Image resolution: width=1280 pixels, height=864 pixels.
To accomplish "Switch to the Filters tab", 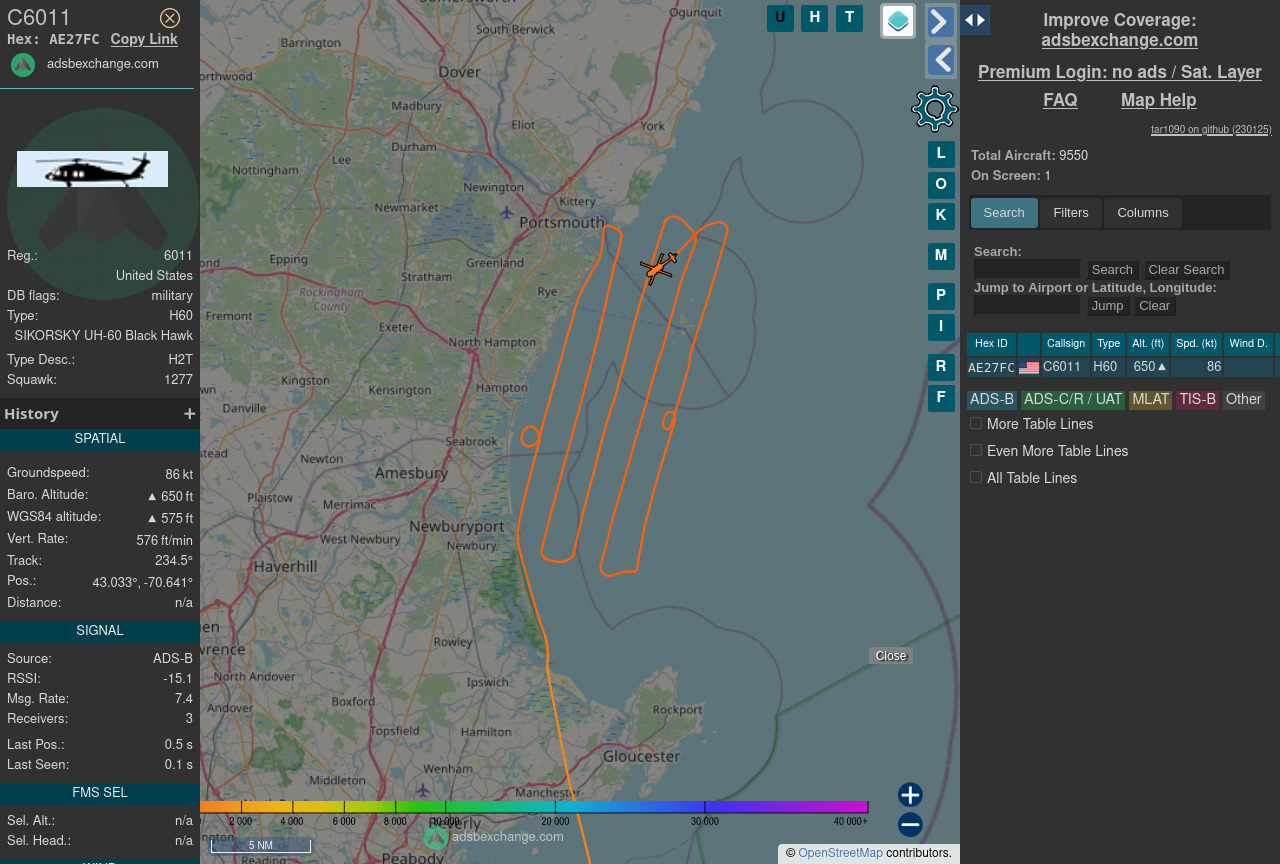I will click(1071, 213).
